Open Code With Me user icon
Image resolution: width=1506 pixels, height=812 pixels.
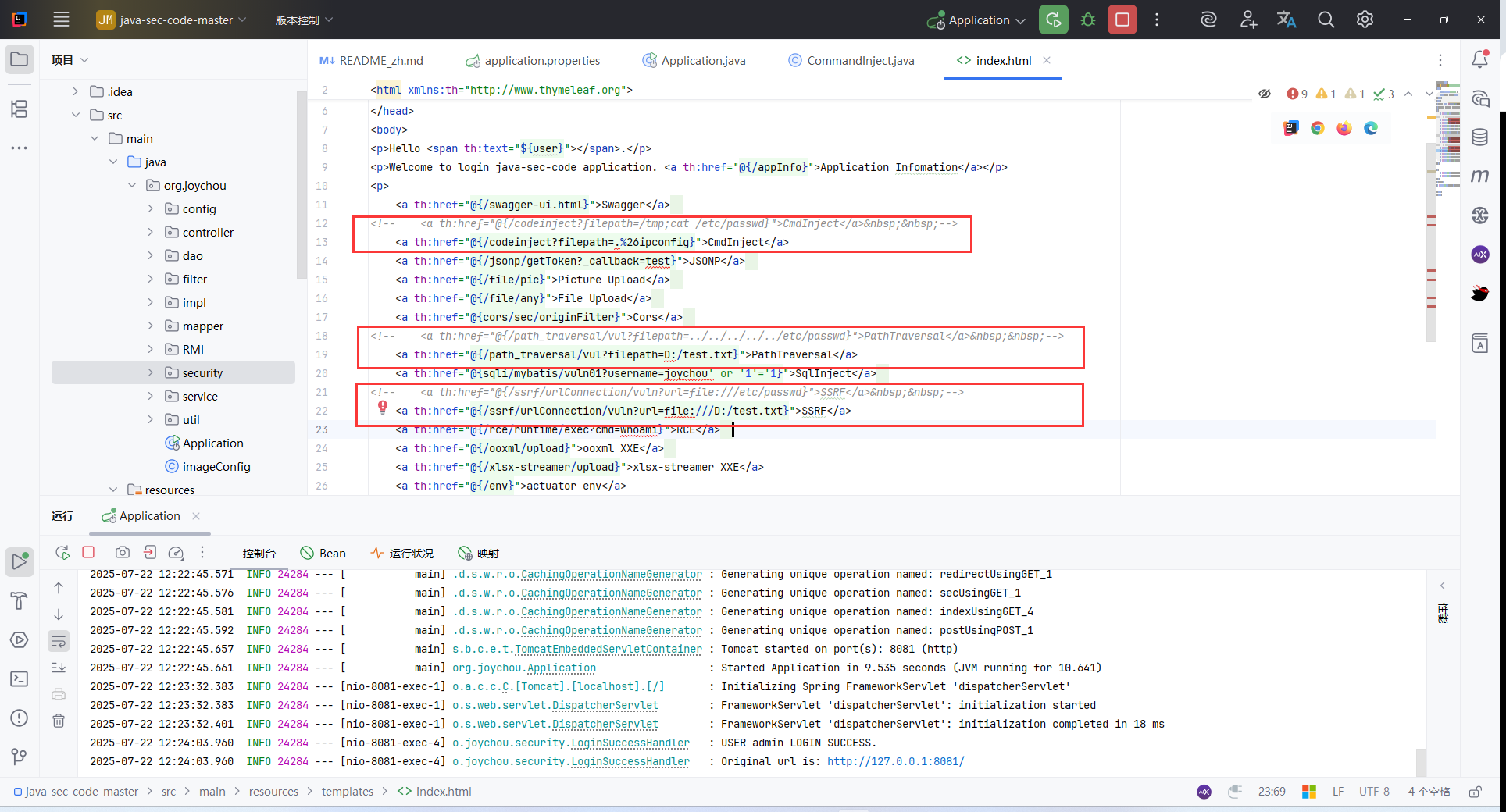tap(1248, 20)
